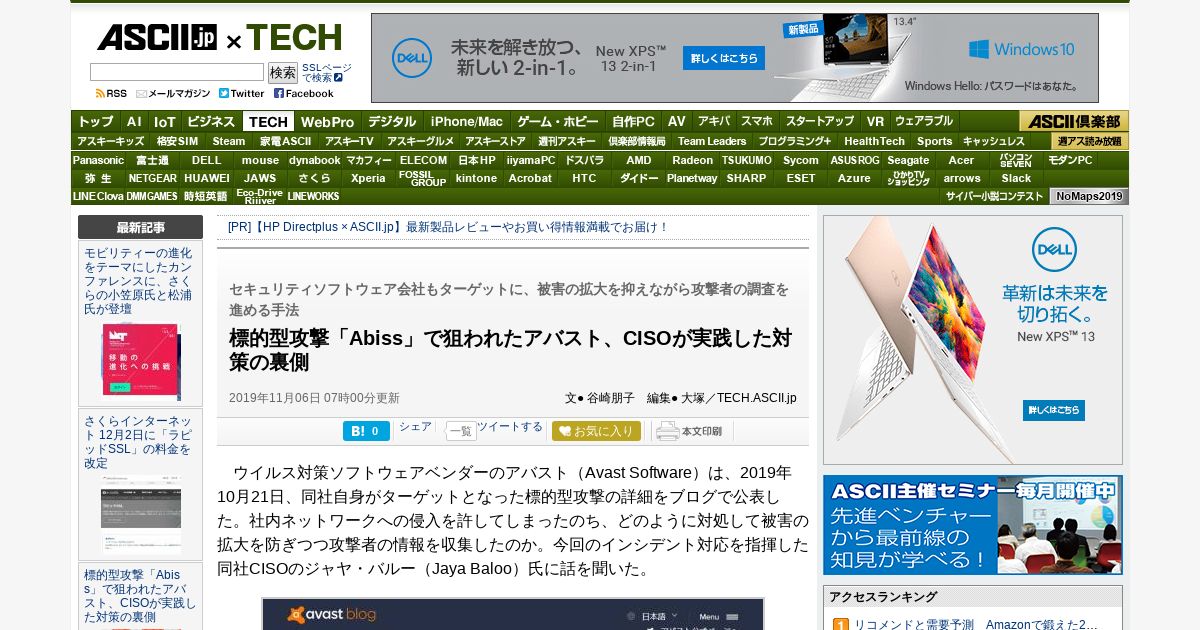This screenshot has width=1200, height=630.
Task: Open the 週アス読み放題 button
Action: point(1090,141)
